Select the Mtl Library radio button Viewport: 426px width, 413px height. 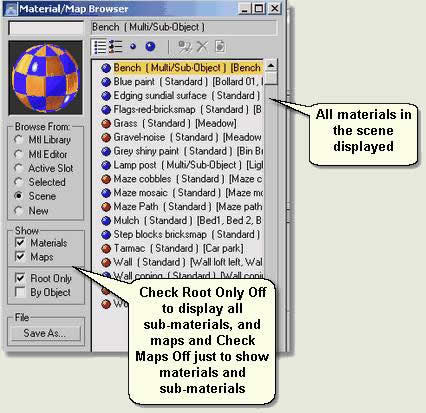19,140
